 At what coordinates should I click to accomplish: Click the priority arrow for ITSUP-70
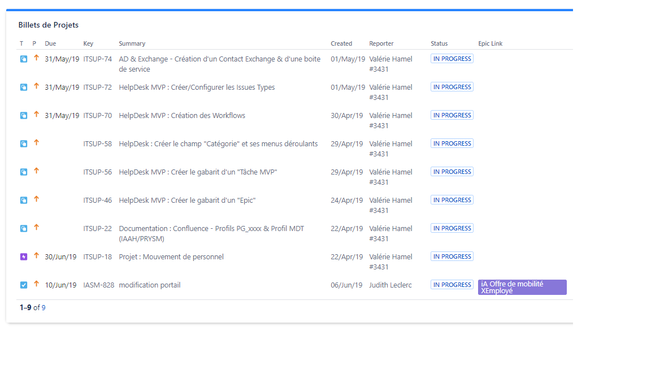click(x=36, y=114)
